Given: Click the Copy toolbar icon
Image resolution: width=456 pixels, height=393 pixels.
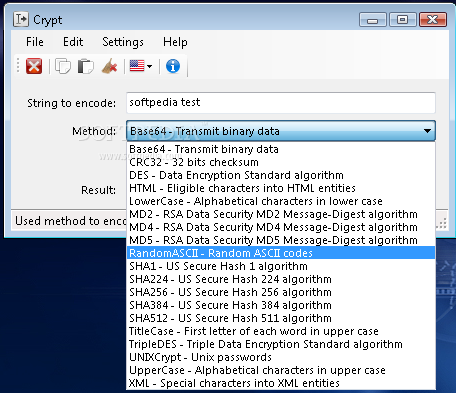Looking at the screenshot, I should point(63,66).
